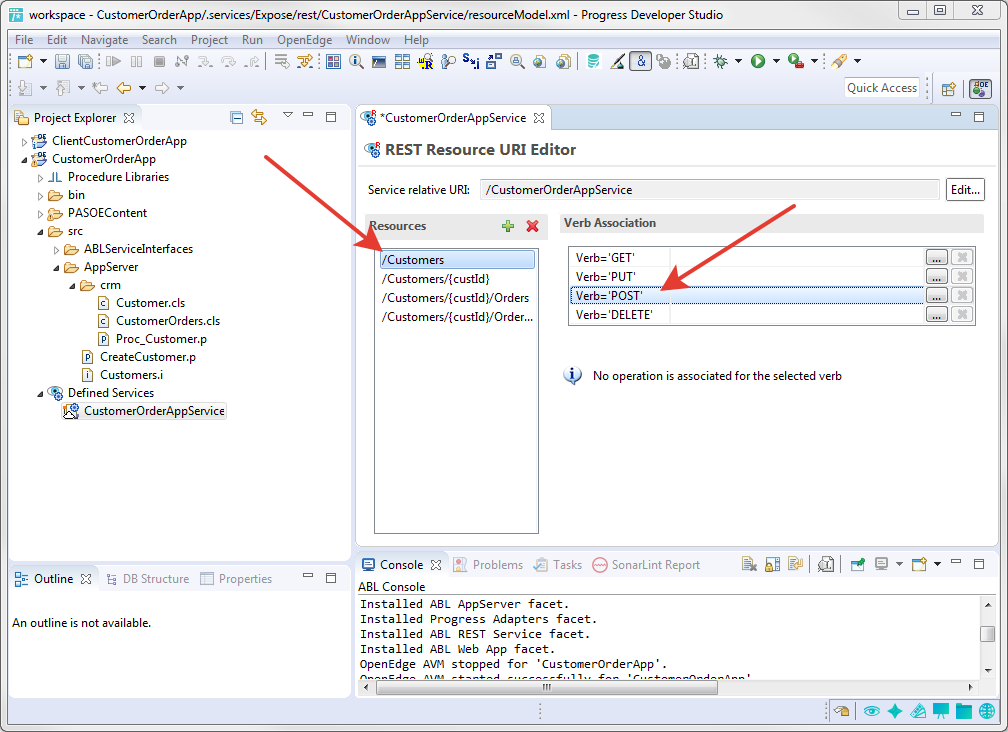Click the Save All toolbar icon

point(85,61)
